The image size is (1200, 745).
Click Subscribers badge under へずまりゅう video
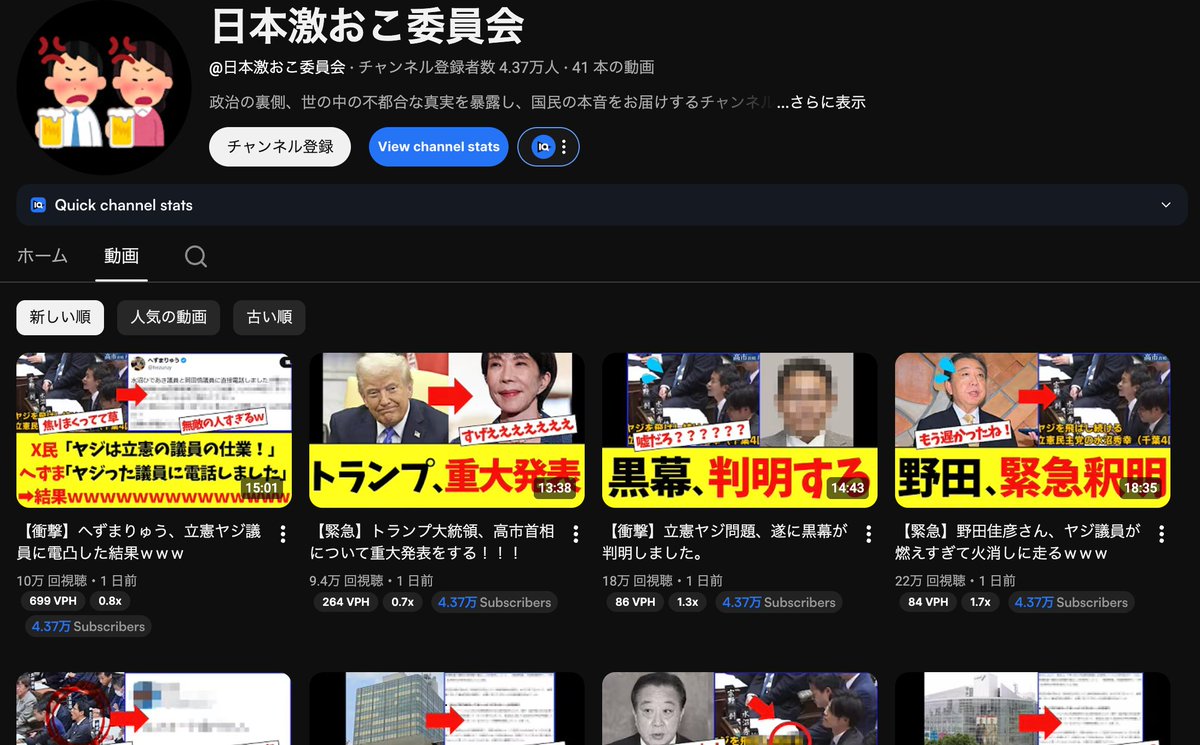(x=88, y=626)
